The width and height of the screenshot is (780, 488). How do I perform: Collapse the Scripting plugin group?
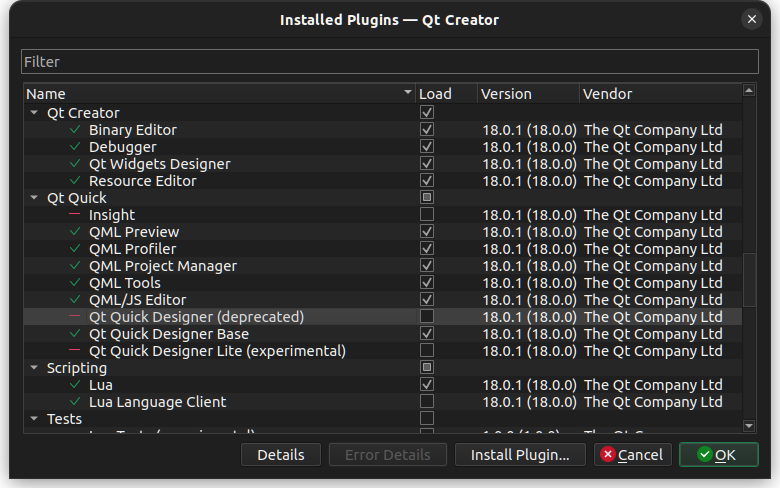pyautogui.click(x=34, y=368)
